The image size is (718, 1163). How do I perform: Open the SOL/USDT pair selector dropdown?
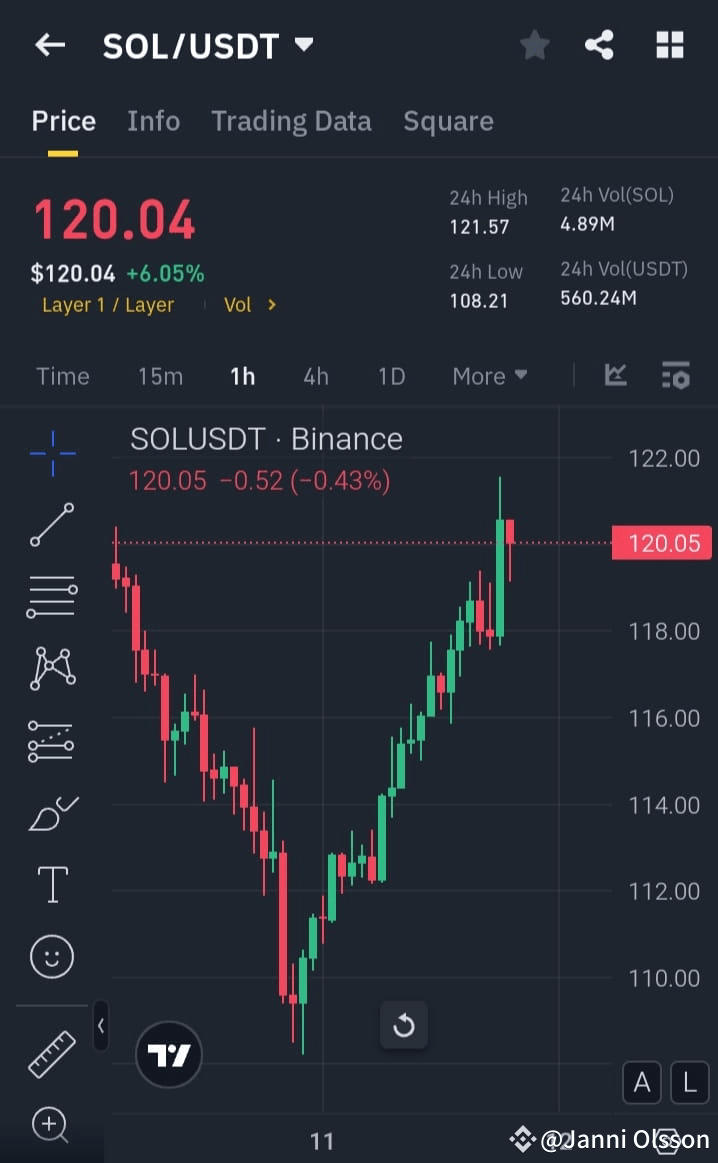(x=303, y=44)
